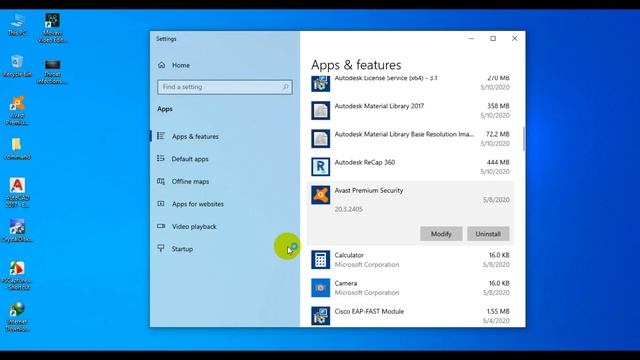Click the Cisco EAP-FAST Module icon
The image size is (640, 360).
point(320,316)
